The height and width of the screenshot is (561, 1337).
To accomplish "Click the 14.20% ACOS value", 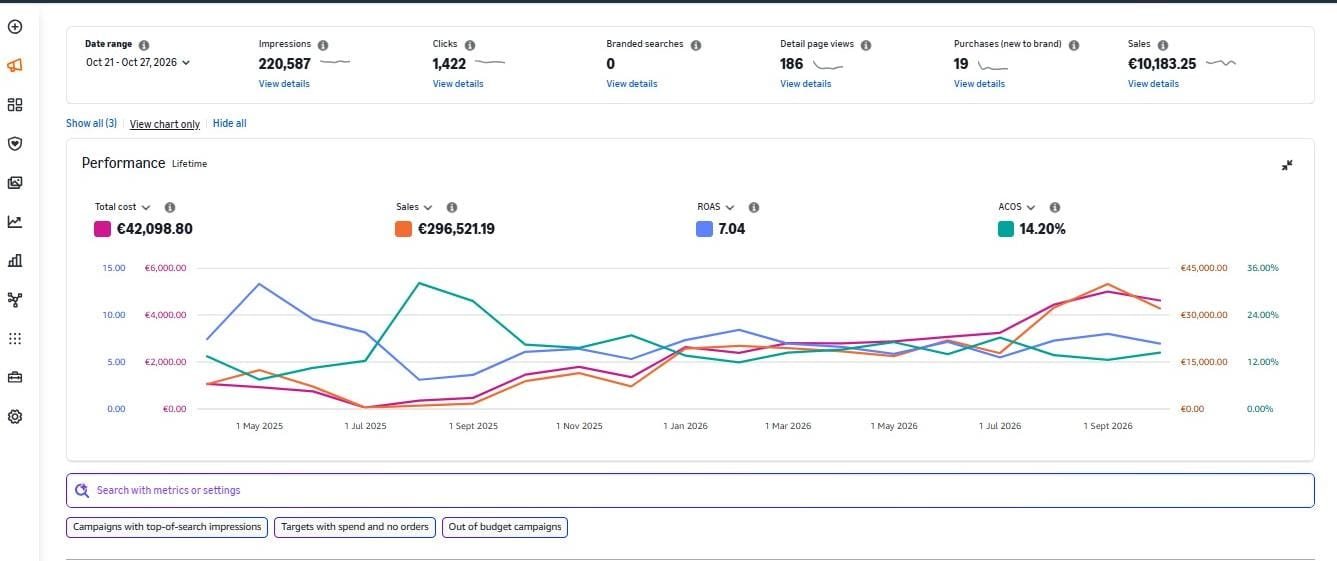I will coord(1042,229).
